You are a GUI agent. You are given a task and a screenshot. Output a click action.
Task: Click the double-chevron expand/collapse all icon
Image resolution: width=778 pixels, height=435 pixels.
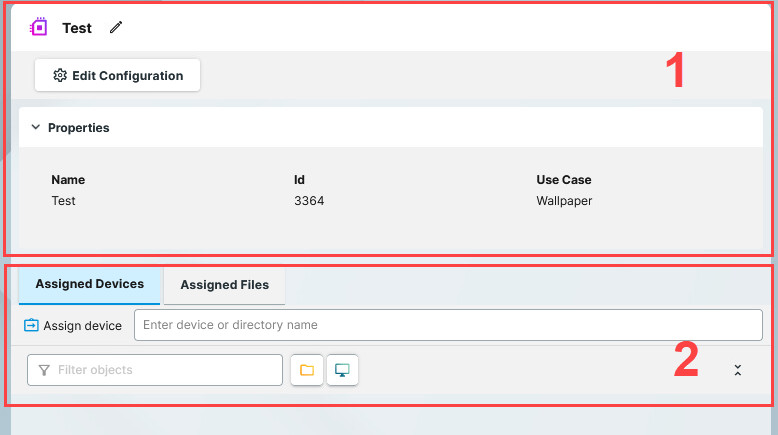click(738, 370)
